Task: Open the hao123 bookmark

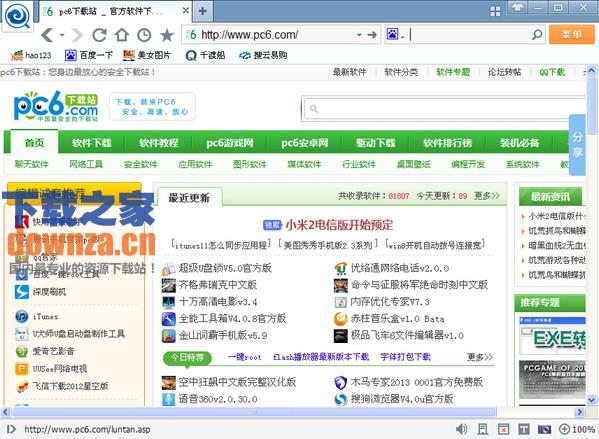Action: click(x=31, y=55)
